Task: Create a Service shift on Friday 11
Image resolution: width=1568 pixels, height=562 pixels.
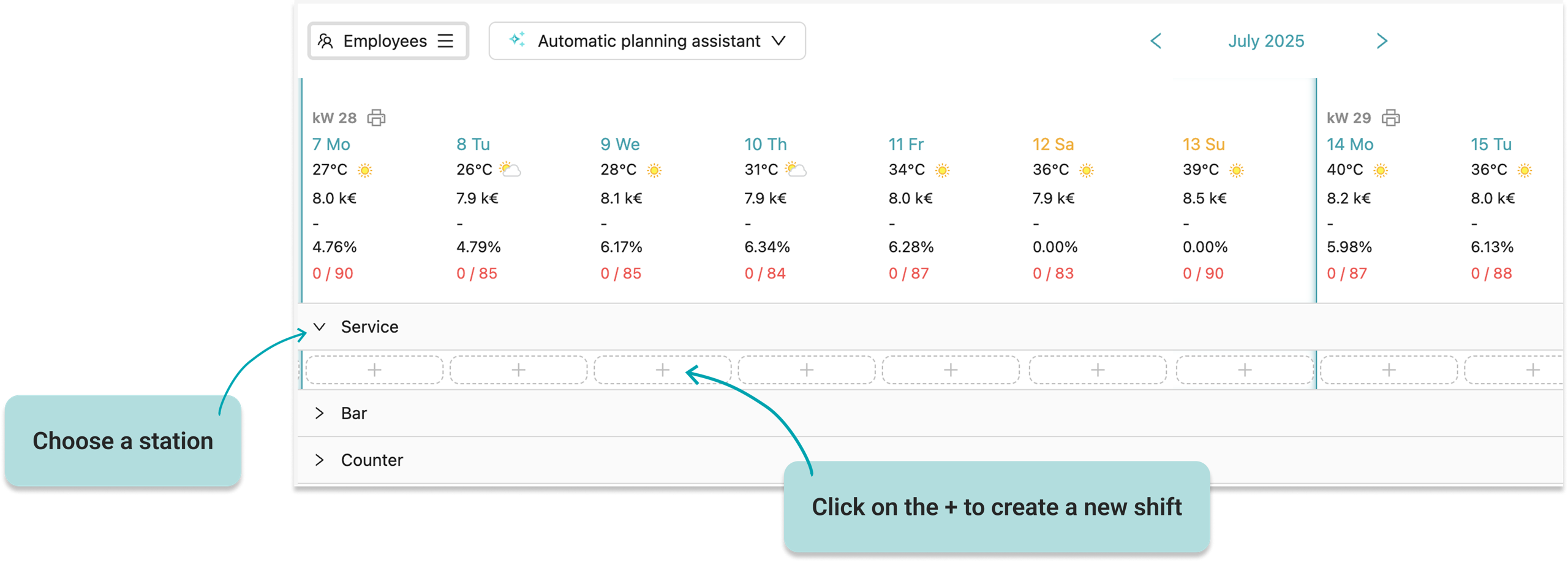Action: click(x=951, y=370)
